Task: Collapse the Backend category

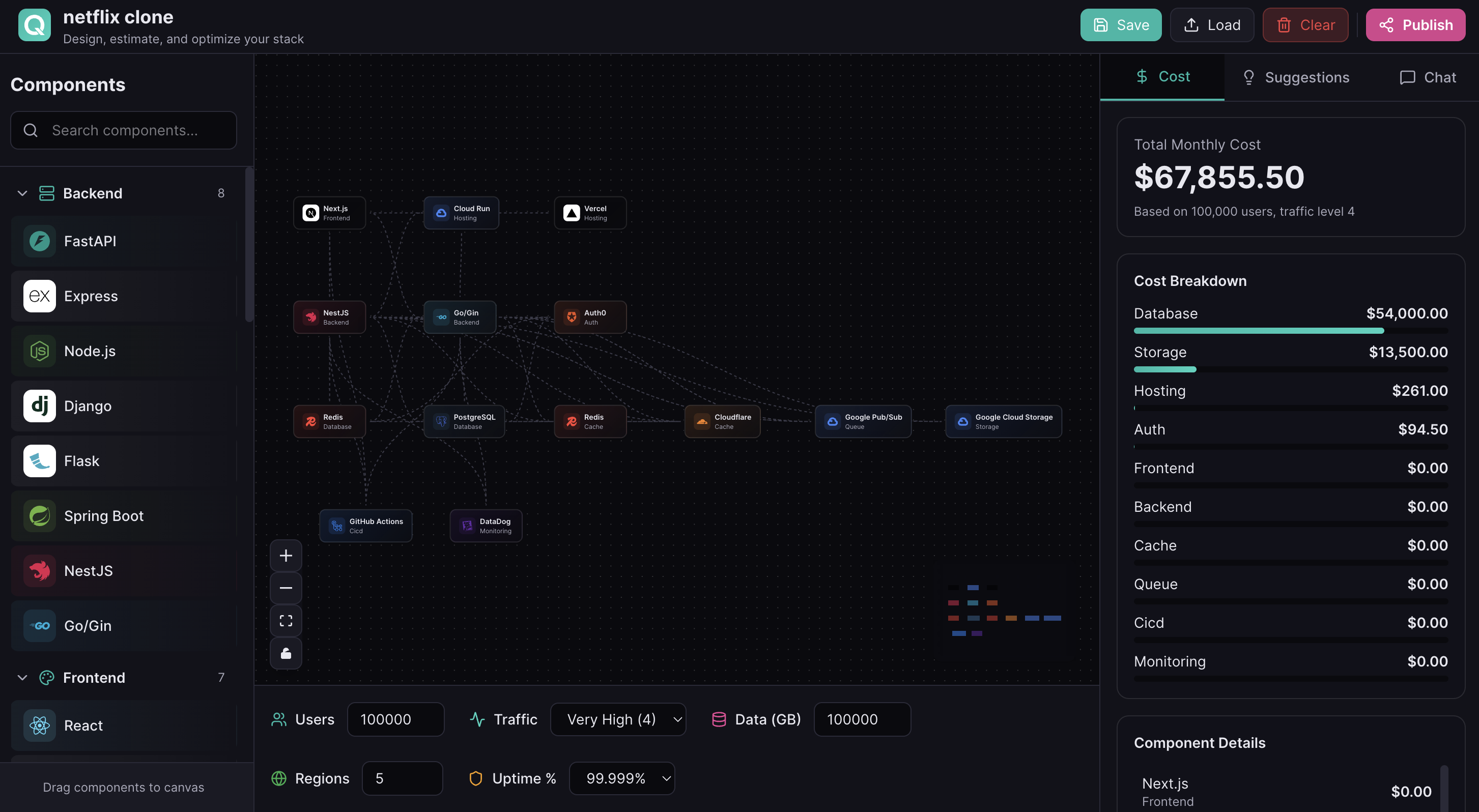Action: [22, 193]
